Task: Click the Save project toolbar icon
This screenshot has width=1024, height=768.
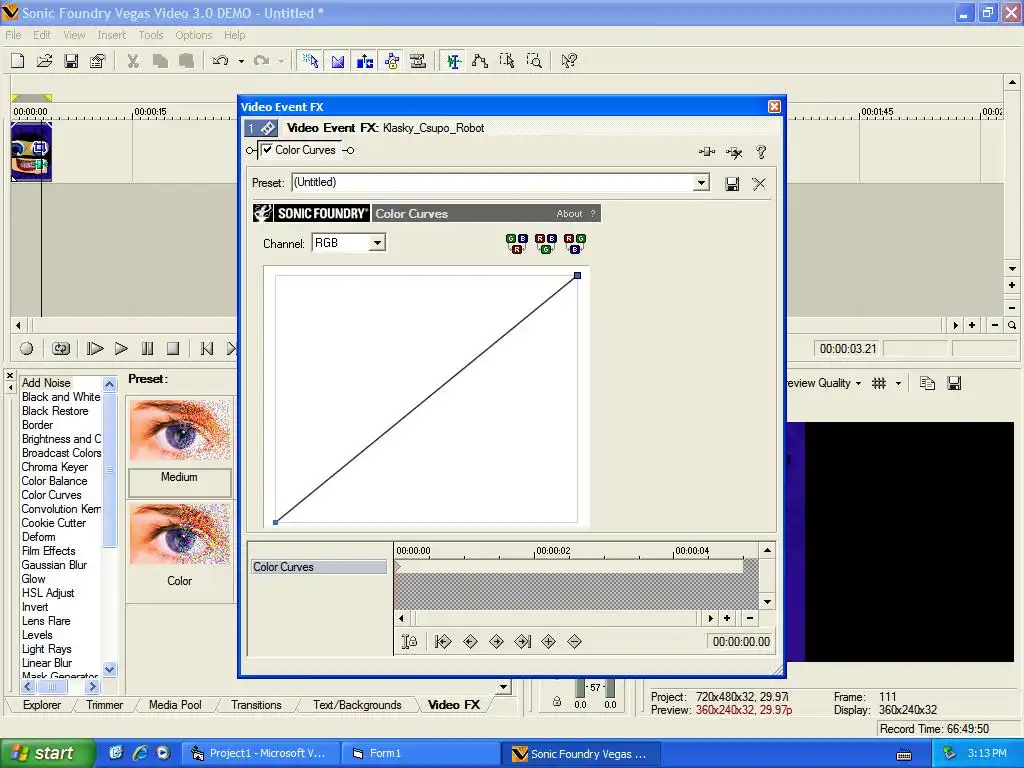Action: [x=71, y=61]
